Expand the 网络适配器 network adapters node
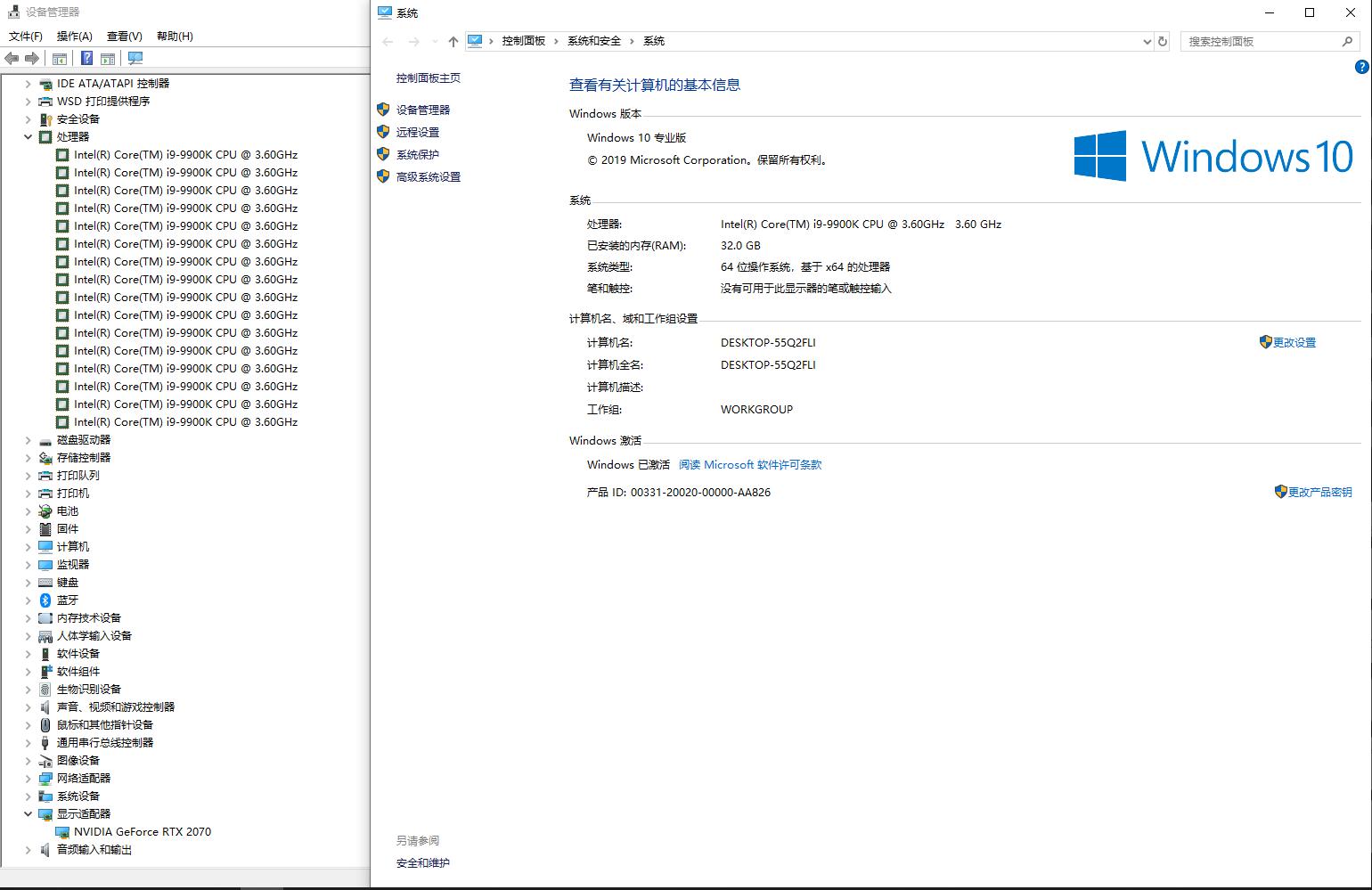 point(28,778)
